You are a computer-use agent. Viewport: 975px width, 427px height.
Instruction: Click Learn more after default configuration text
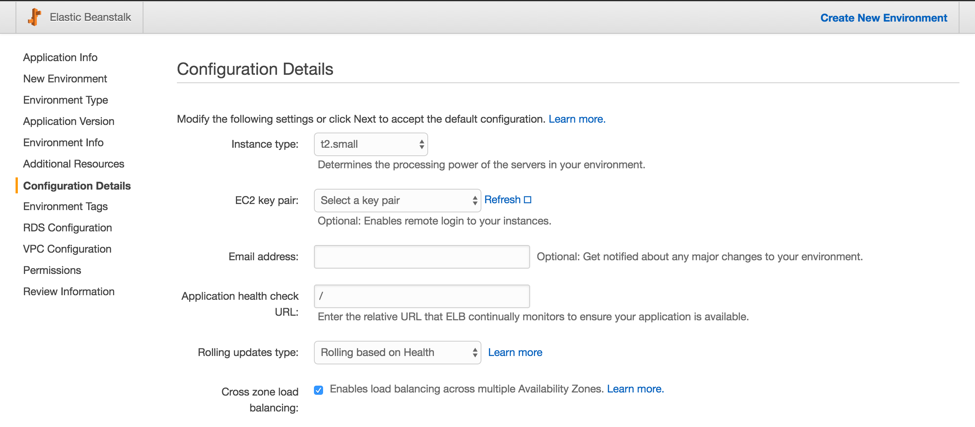577,119
